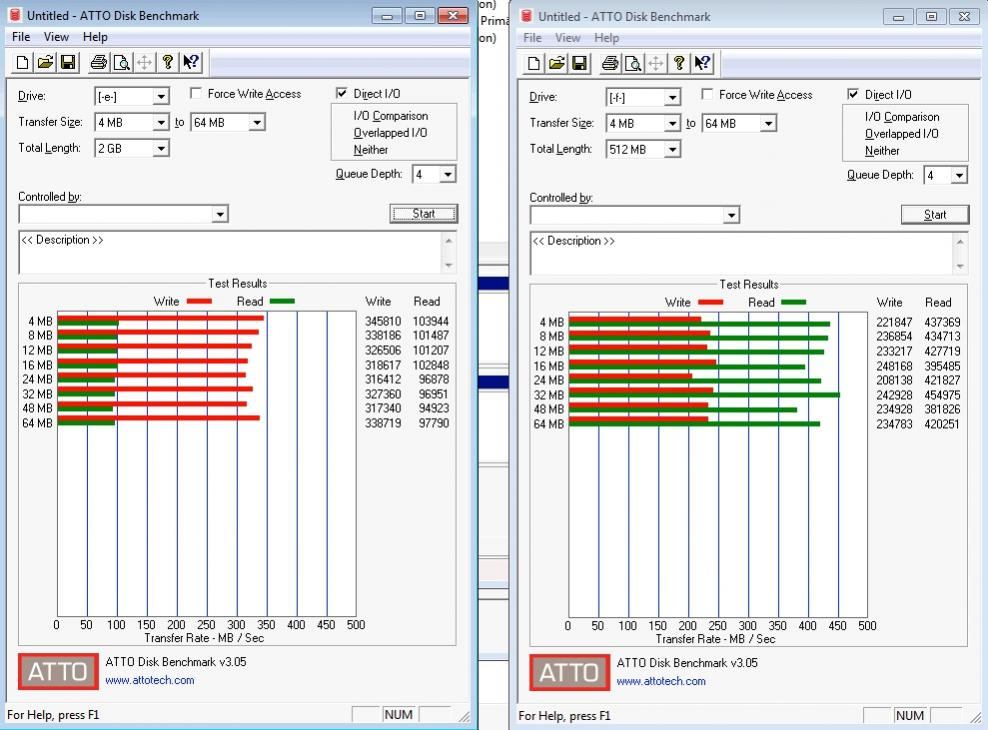Click Save icon in left window toolbar
Screen dimensions: 988x730
pos(68,62)
